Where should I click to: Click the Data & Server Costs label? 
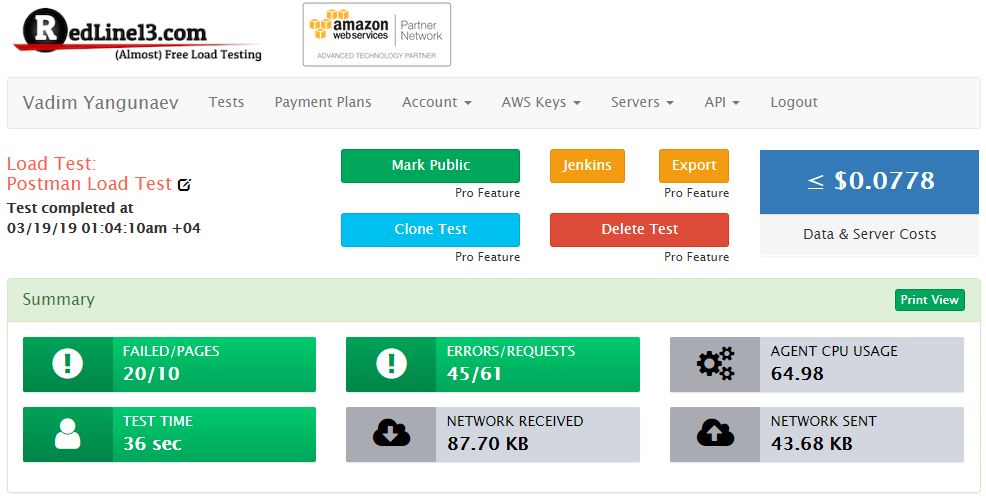coord(870,235)
